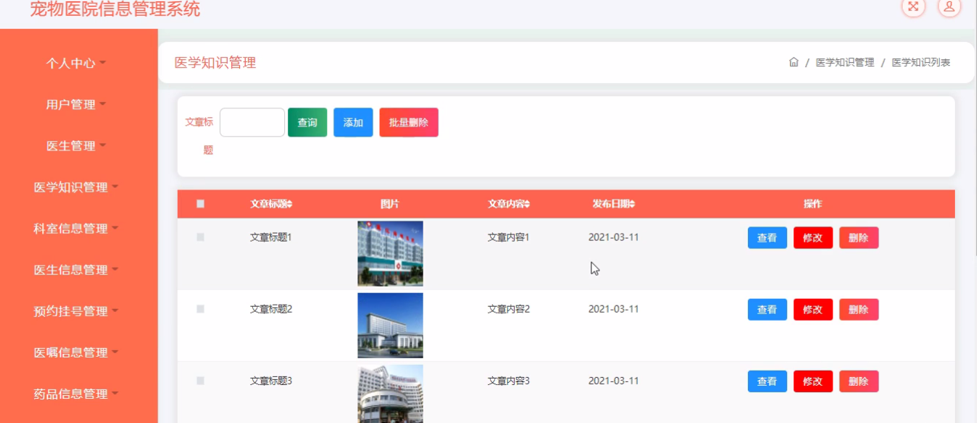Click 修改 for 文章标题3

pos(813,381)
